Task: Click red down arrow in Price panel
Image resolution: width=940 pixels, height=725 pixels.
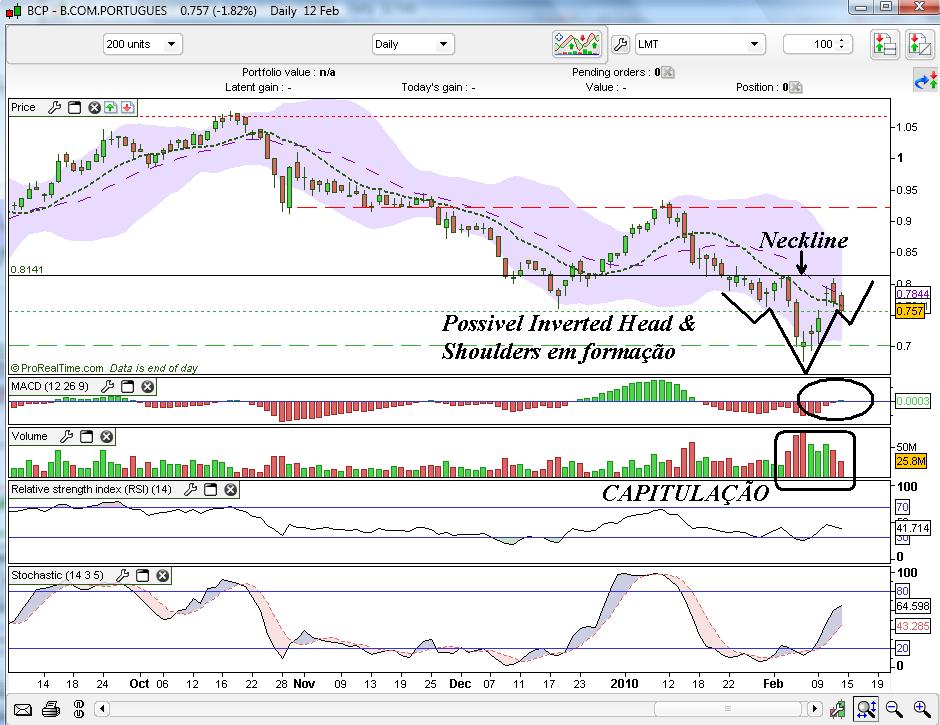Action: coord(128,107)
